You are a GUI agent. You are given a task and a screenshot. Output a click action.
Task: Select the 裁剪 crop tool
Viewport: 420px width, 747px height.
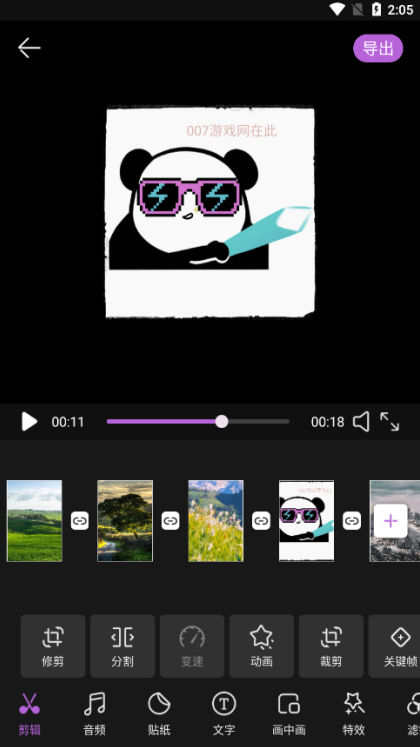coord(331,646)
